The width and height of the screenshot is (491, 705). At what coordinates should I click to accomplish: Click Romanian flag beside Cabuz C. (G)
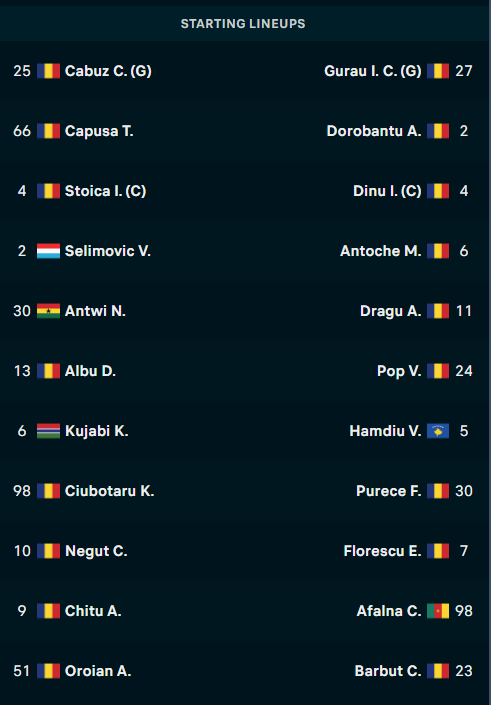tap(48, 71)
